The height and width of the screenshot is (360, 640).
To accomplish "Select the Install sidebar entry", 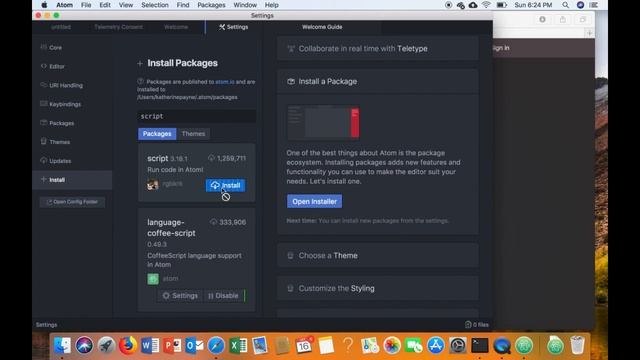I will pyautogui.click(x=72, y=180).
